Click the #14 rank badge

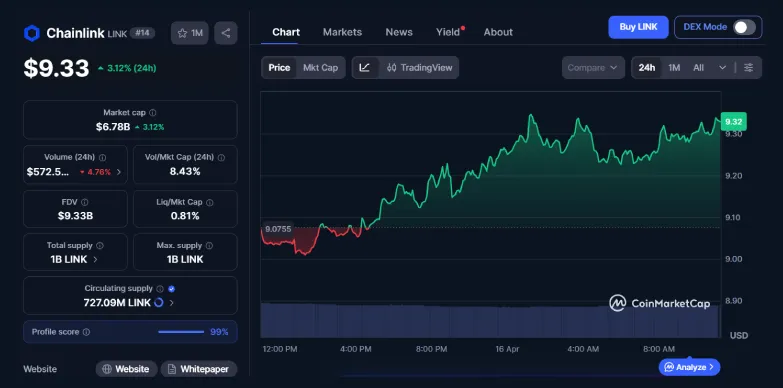(x=142, y=33)
